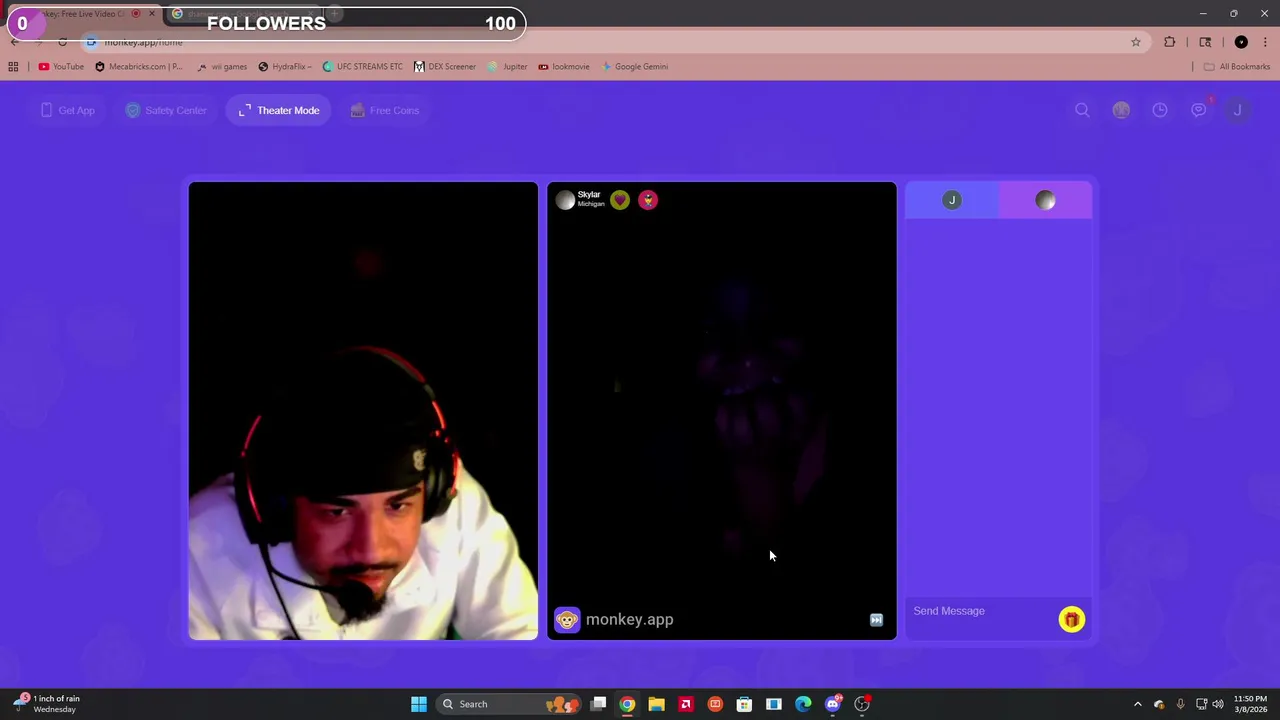Screen dimensions: 1280x720
Task: Click the heart icon next to Skylar
Action: click(x=620, y=200)
